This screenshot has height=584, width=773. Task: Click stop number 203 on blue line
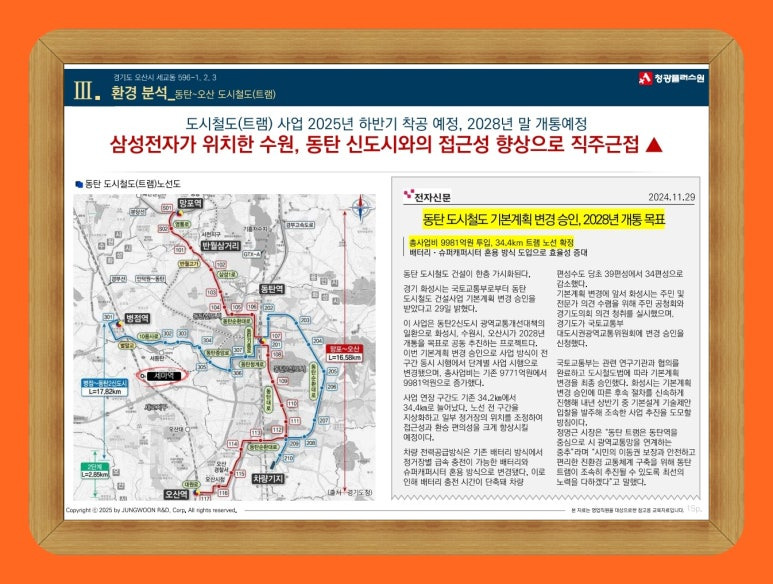click(x=305, y=320)
